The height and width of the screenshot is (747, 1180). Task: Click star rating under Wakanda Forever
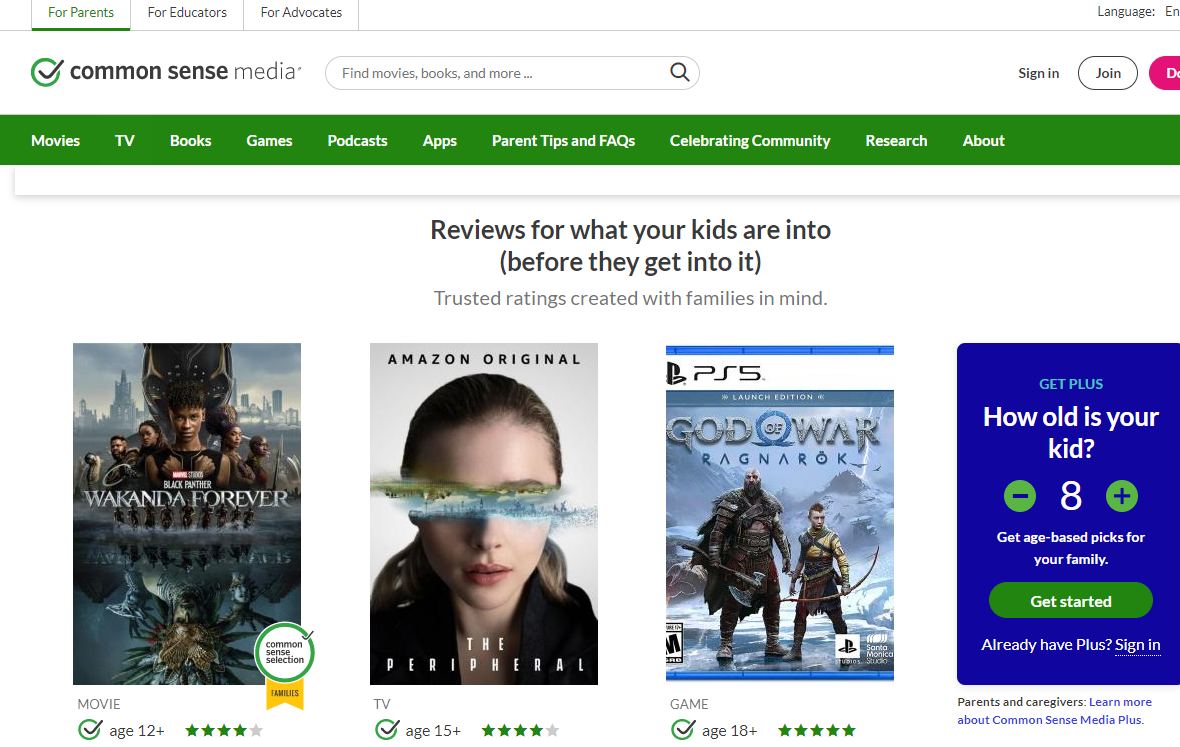(224, 730)
